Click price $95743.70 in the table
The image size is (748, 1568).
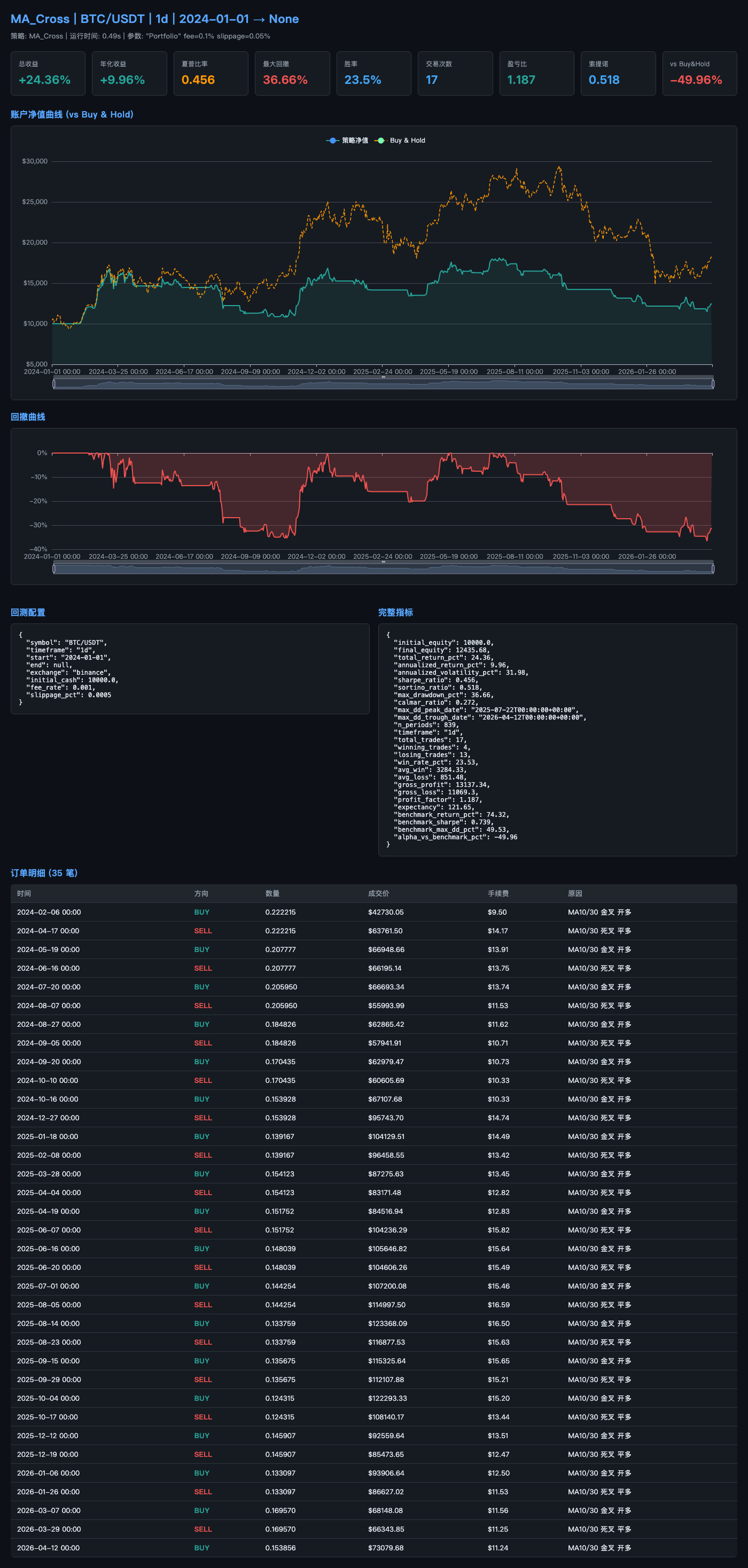pyautogui.click(x=386, y=1118)
